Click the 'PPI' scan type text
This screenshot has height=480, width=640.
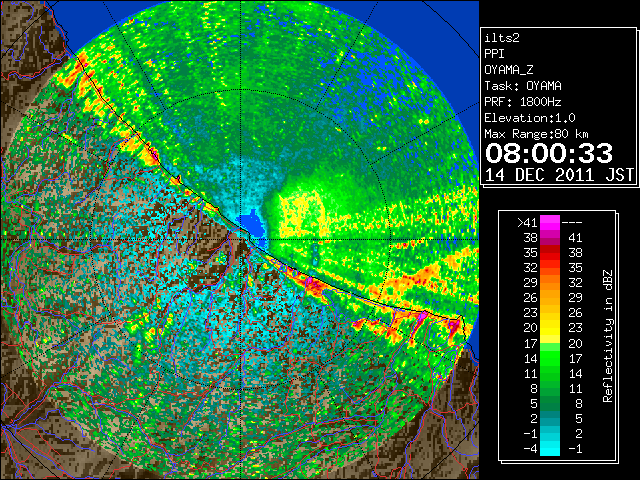pyautogui.click(x=494, y=54)
